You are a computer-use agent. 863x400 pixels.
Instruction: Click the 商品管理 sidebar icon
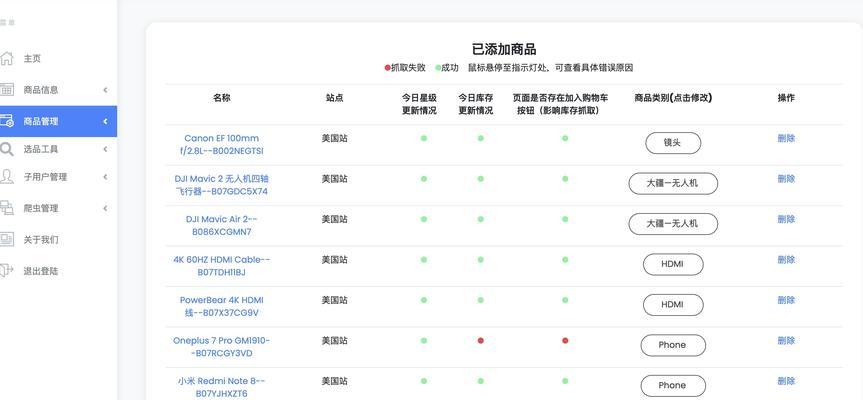(x=7, y=121)
